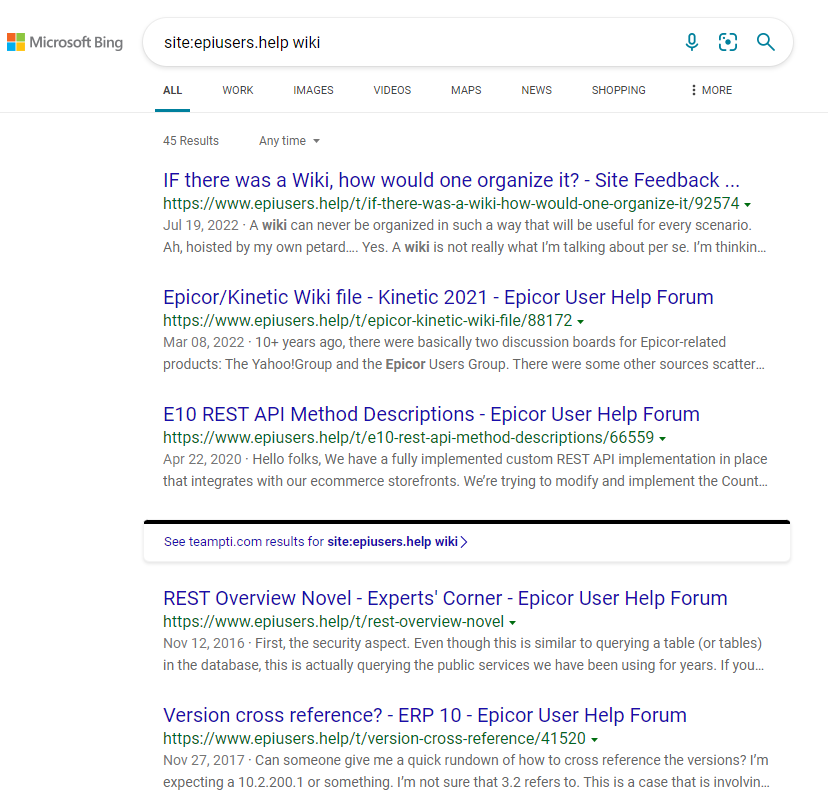Click the 'Mar 08, 2022' snippet text
Image resolution: width=828 pixels, height=804 pixels.
pyautogui.click(x=203, y=343)
